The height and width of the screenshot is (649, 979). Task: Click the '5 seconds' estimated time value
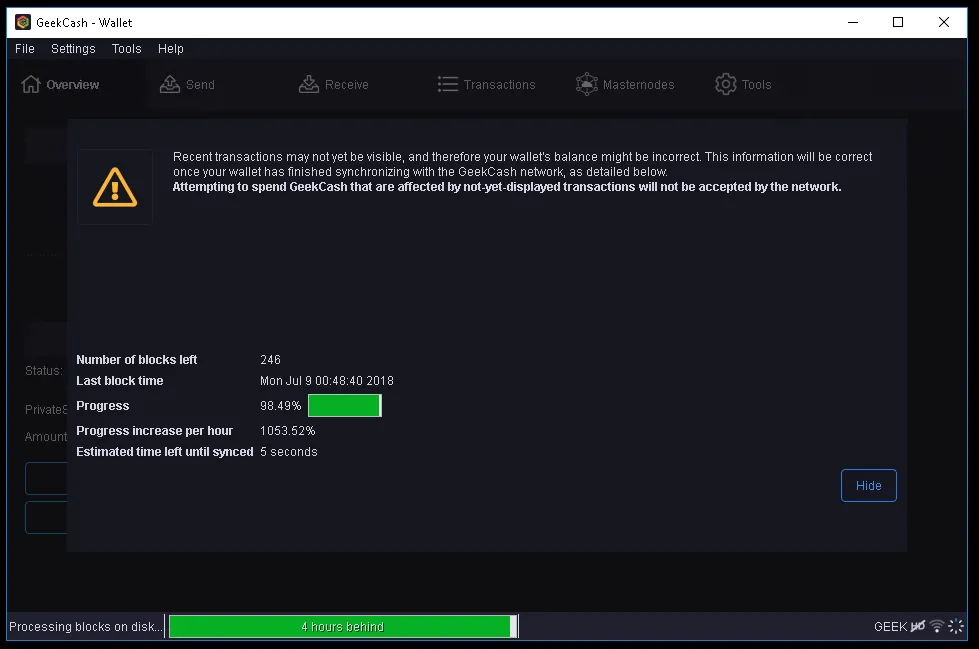(288, 452)
